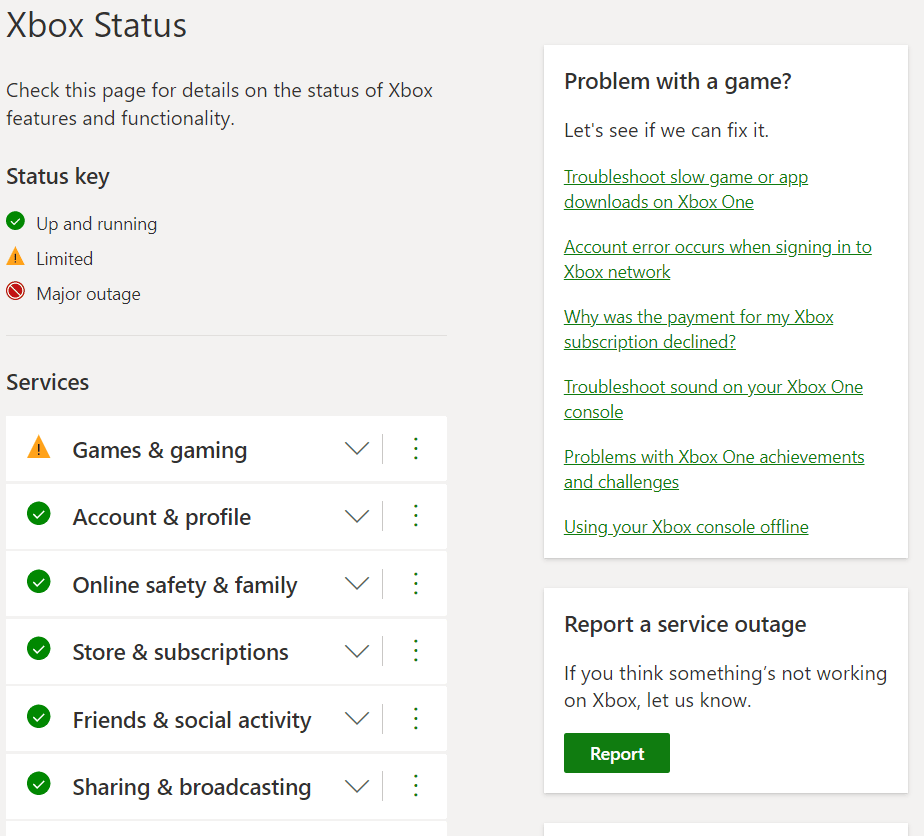Open the three-dot menu for Store & subscriptions
The image size is (924, 836).
(415, 650)
